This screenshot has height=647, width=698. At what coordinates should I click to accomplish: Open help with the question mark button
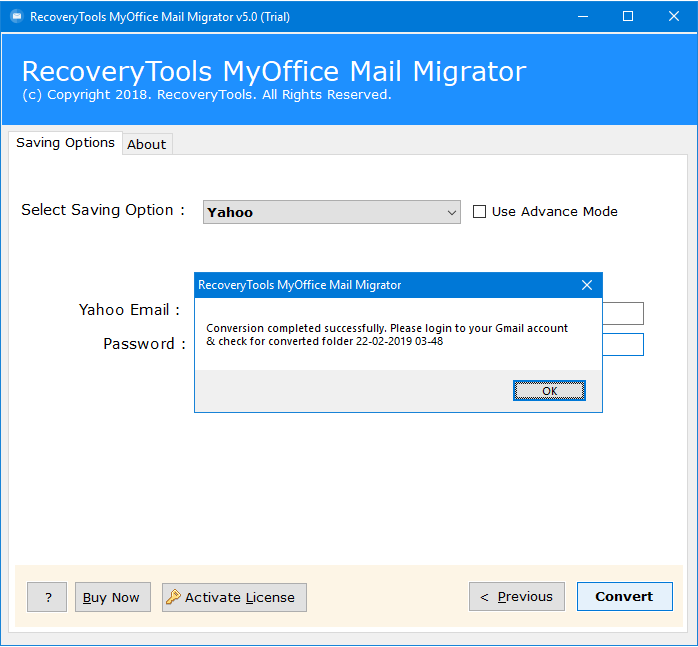tap(47, 597)
